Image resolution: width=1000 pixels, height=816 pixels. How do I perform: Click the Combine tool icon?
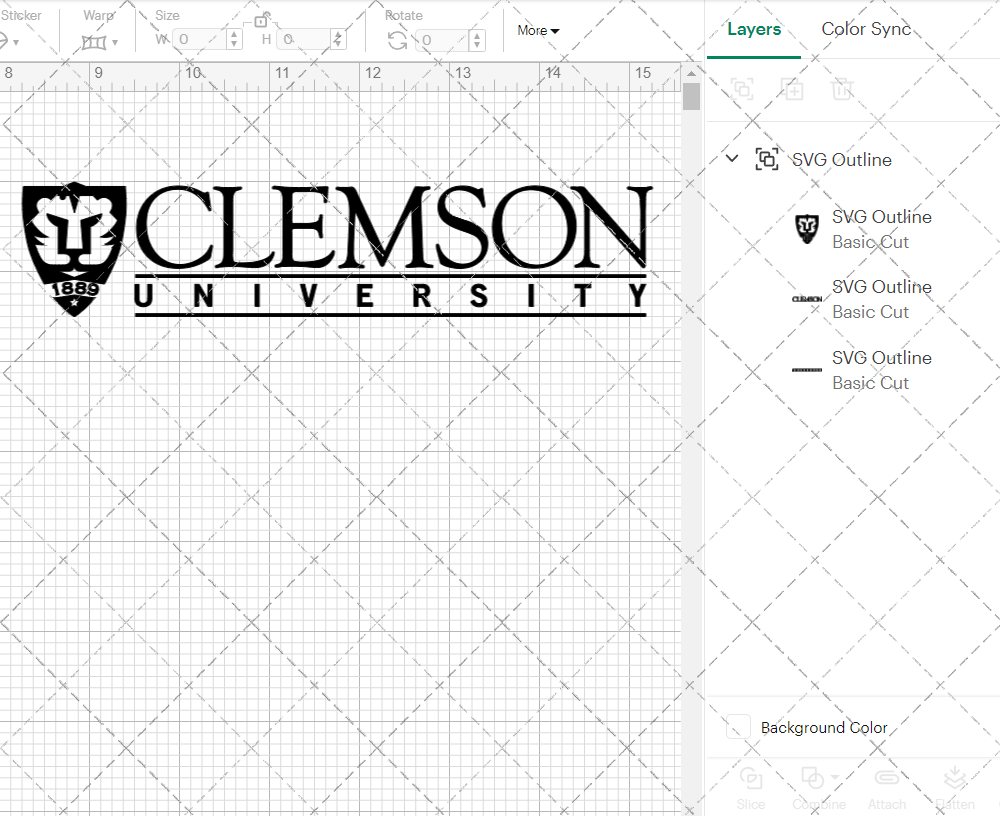point(814,777)
